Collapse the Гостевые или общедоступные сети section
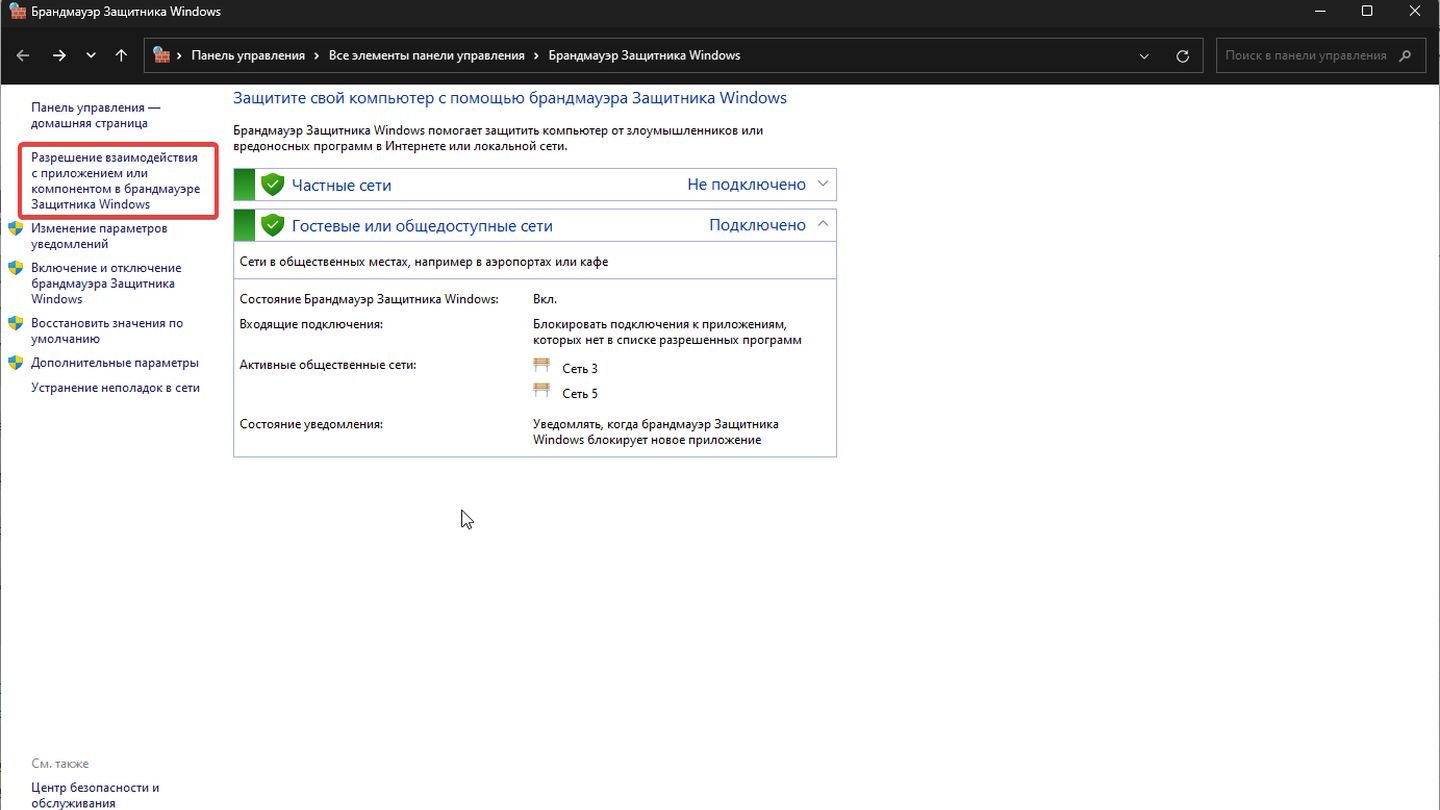This screenshot has width=1440, height=810. [x=823, y=225]
